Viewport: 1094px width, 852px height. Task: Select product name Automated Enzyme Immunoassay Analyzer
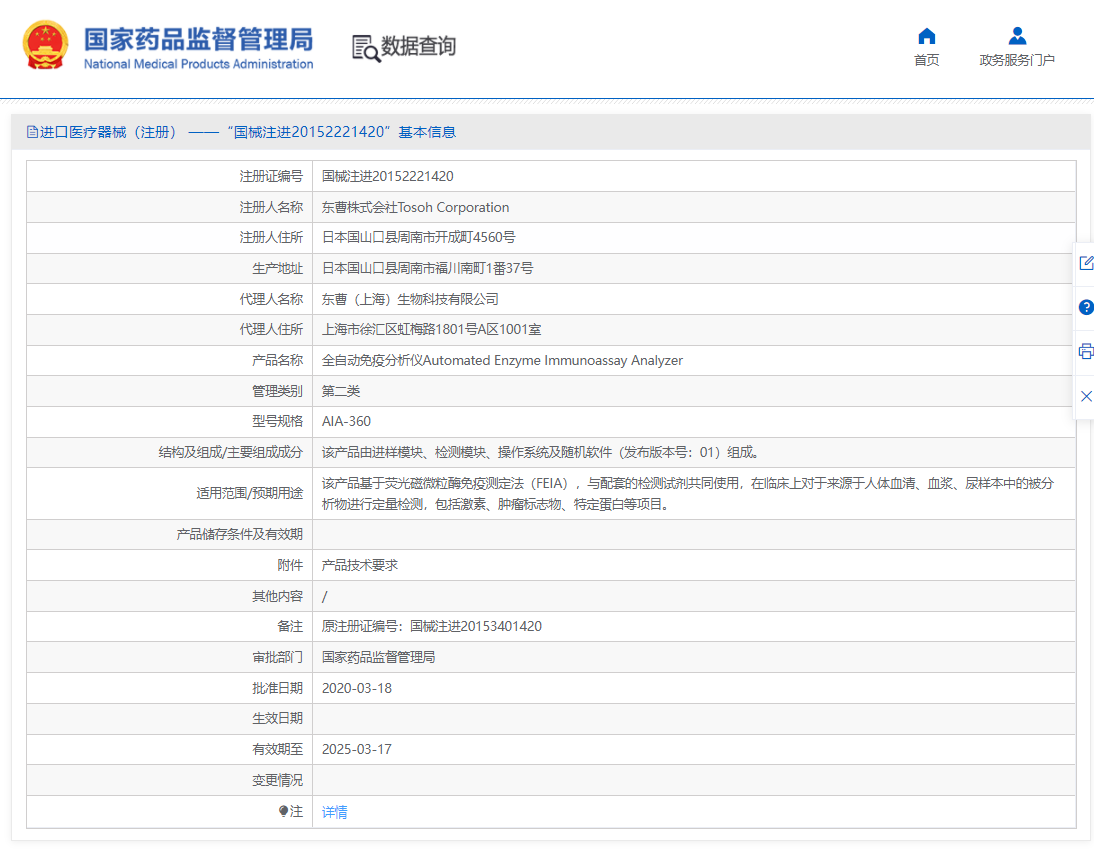[502, 360]
